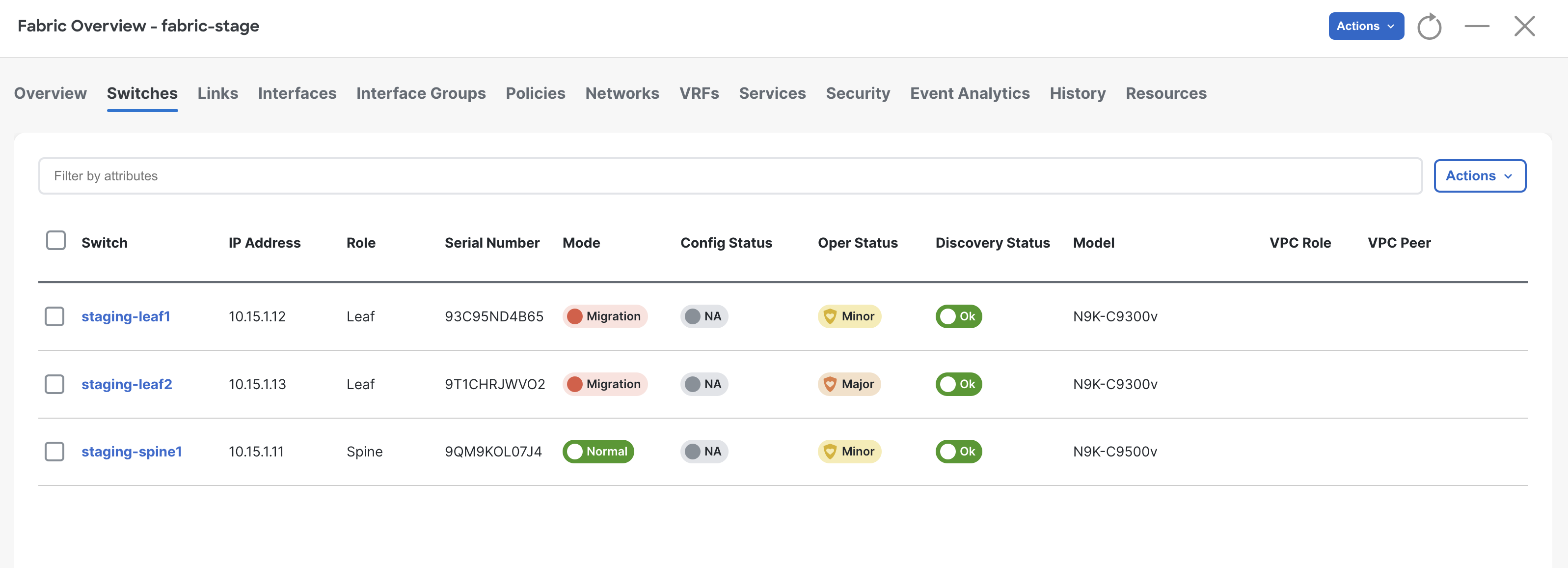The width and height of the screenshot is (1568, 568).
Task: Minimize the Fabric Overview panel
Action: coord(1477,26)
